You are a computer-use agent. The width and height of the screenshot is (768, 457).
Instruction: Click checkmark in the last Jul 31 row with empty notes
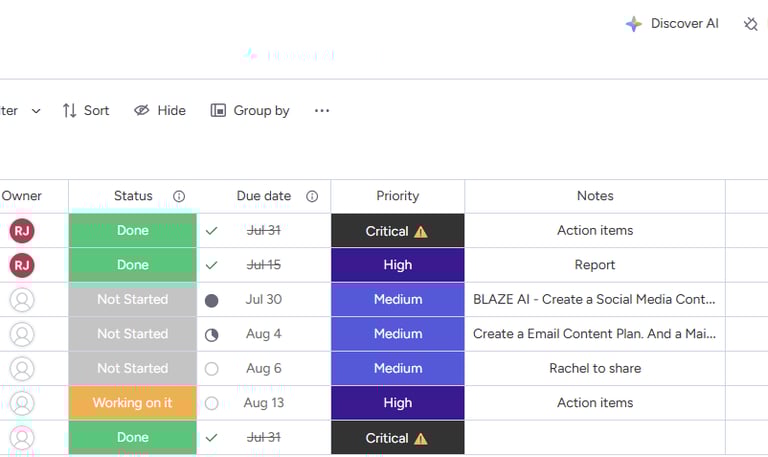[x=212, y=437]
